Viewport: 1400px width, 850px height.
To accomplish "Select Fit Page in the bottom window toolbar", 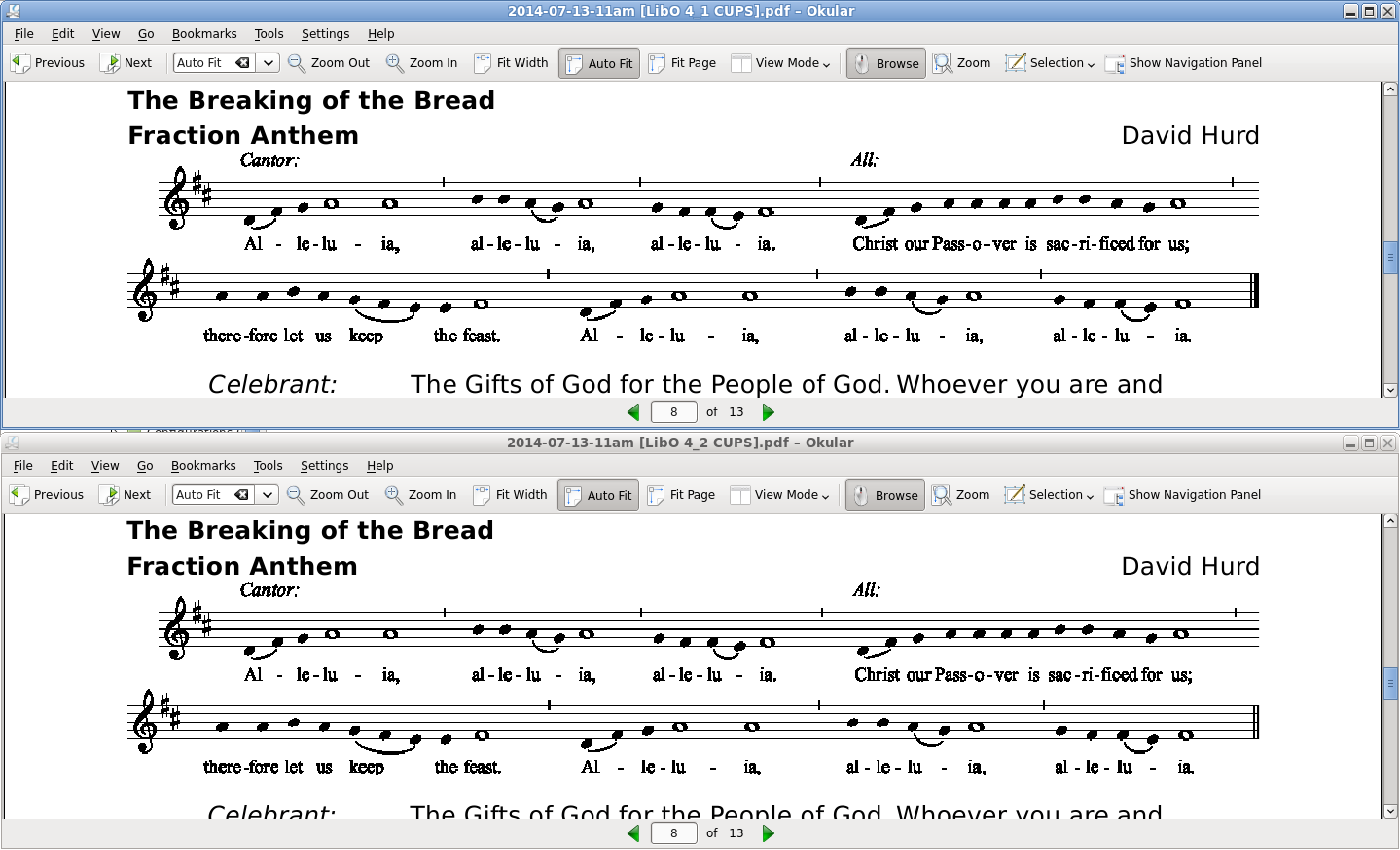I will pyautogui.click(x=682, y=495).
